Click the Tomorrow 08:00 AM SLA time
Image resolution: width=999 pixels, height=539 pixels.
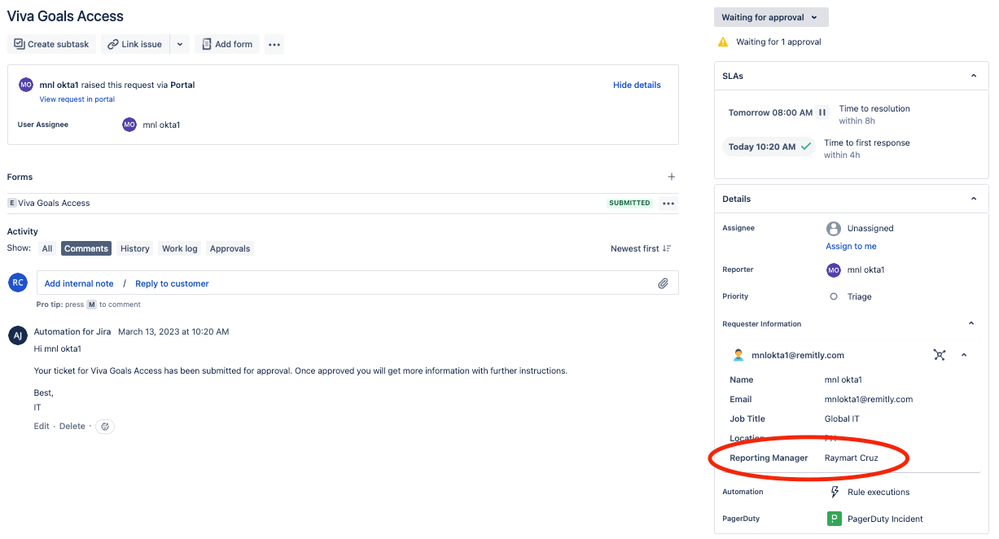click(770, 113)
